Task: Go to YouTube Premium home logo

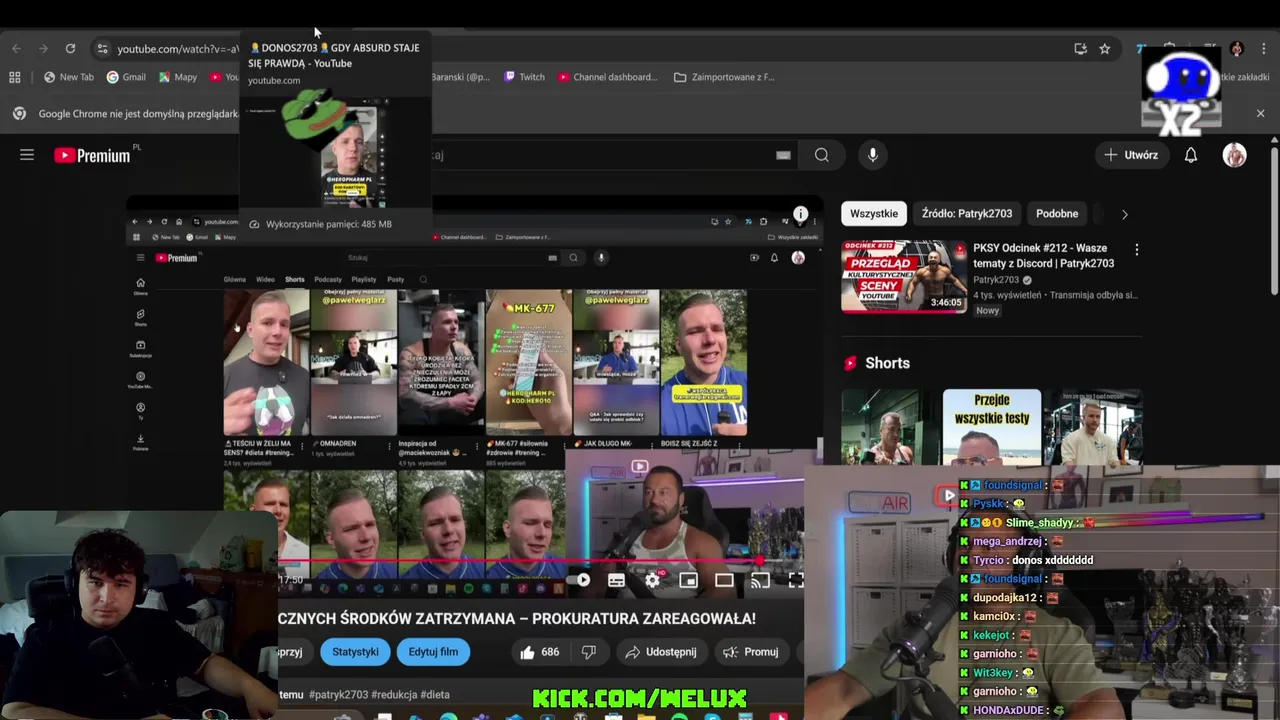Action: pyautogui.click(x=92, y=155)
